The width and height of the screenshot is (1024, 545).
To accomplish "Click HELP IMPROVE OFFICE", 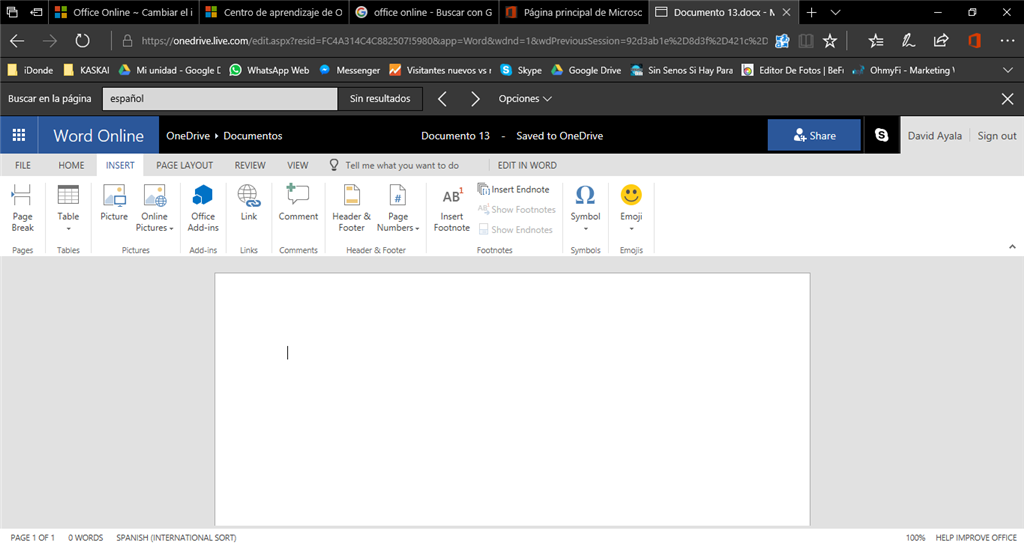I will pyautogui.click(x=976, y=538).
